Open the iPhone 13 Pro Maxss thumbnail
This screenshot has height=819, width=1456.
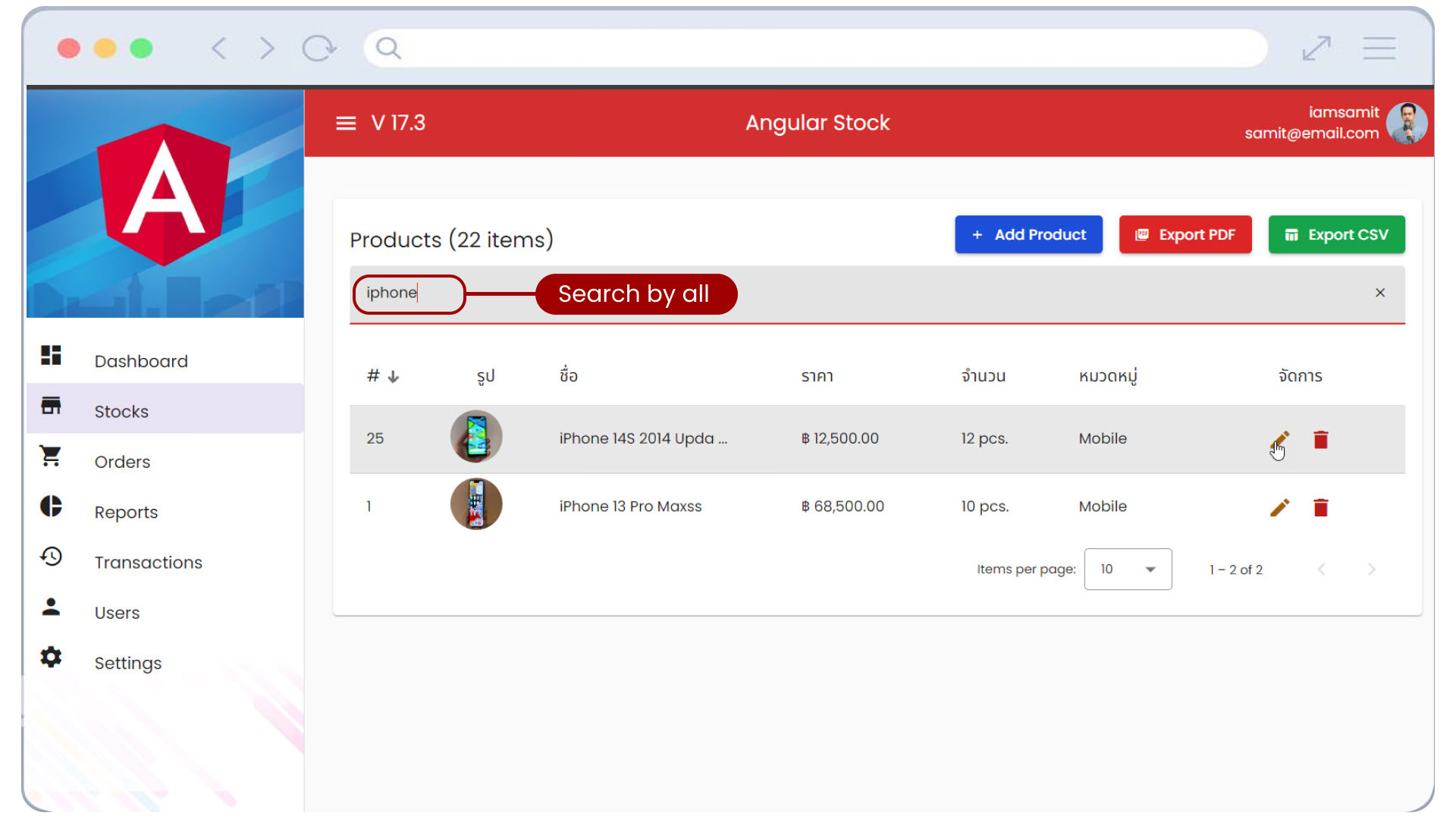pos(476,504)
